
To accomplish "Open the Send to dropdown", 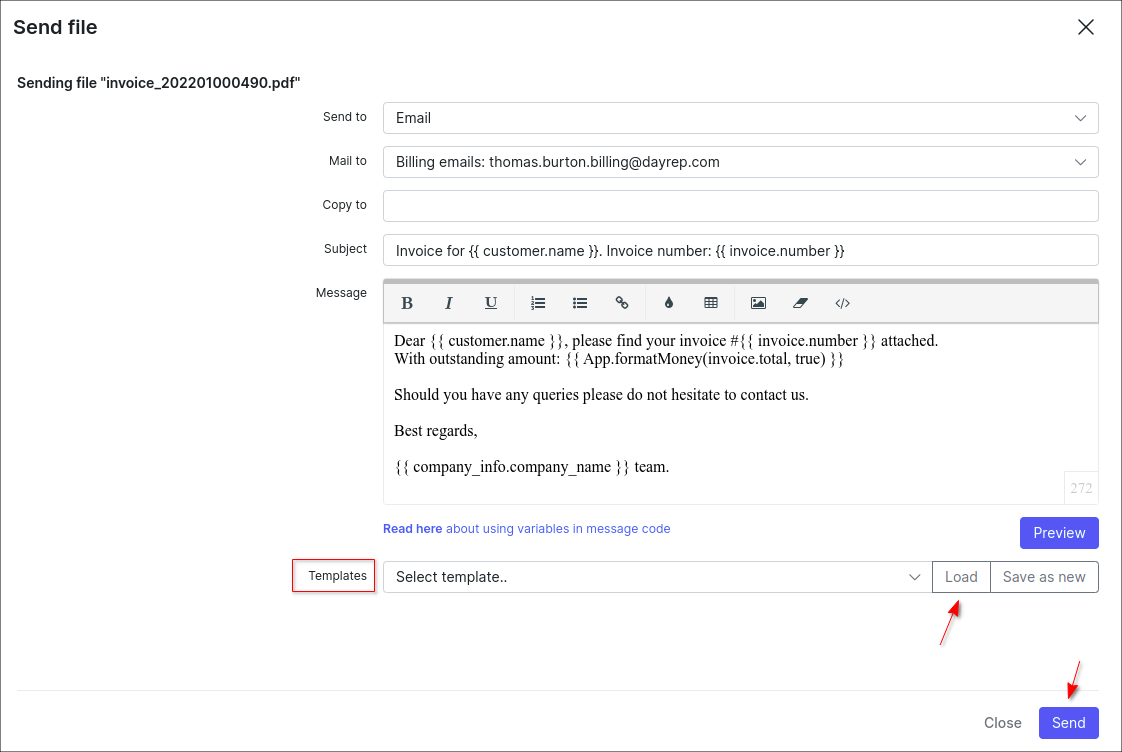I will pyautogui.click(x=740, y=118).
